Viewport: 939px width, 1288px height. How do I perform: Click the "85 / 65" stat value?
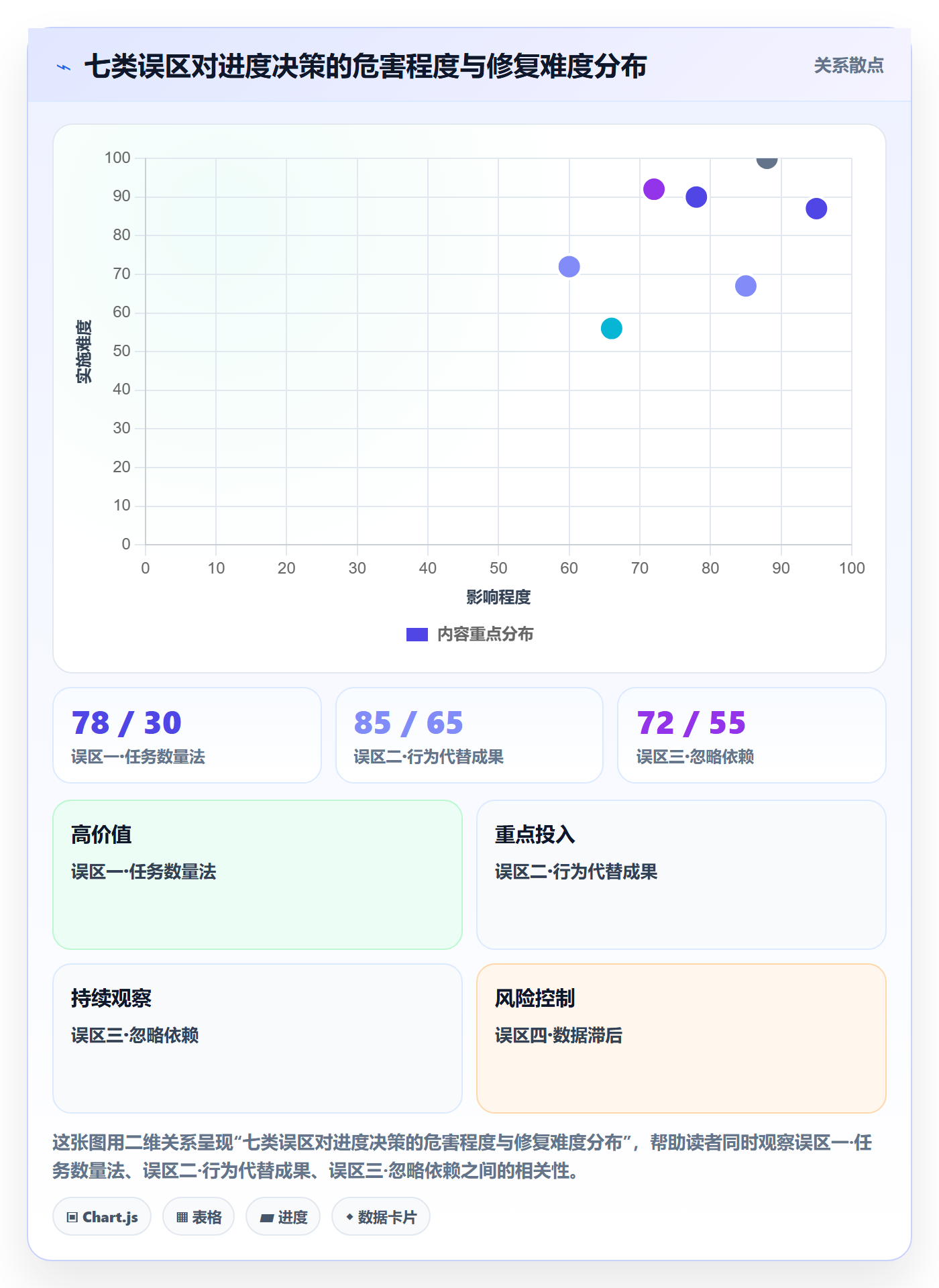pos(408,723)
